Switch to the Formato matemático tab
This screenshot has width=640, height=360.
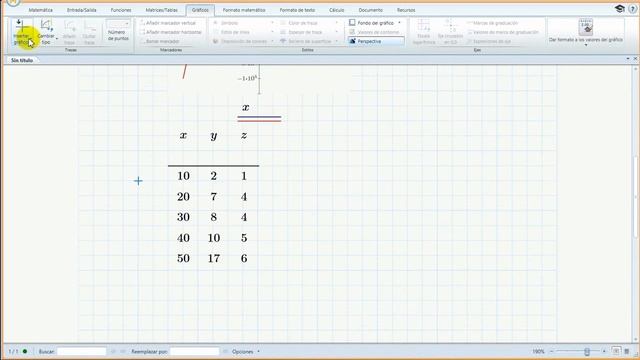[x=244, y=10]
